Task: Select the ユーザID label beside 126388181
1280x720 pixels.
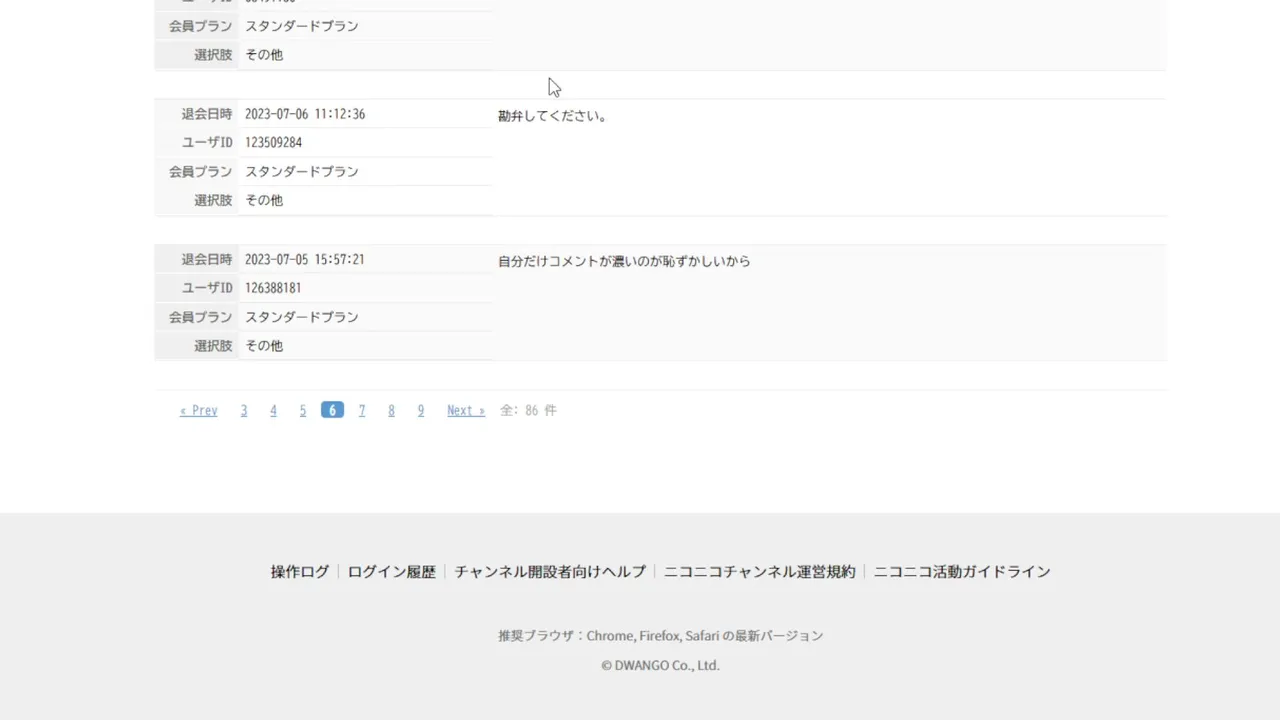Action: click(207, 288)
